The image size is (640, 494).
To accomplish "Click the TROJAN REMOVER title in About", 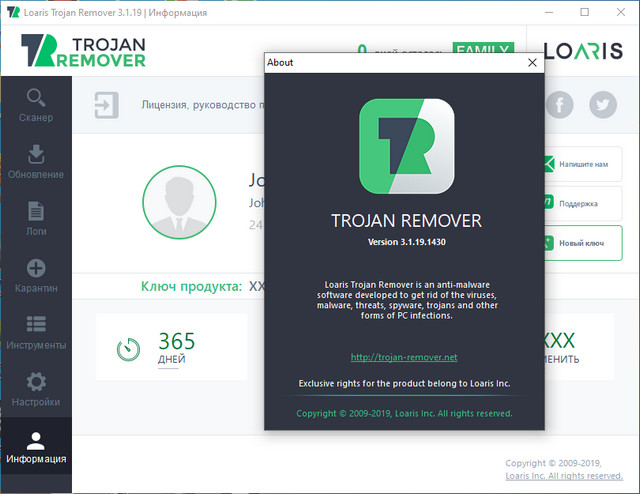I will click(x=407, y=221).
